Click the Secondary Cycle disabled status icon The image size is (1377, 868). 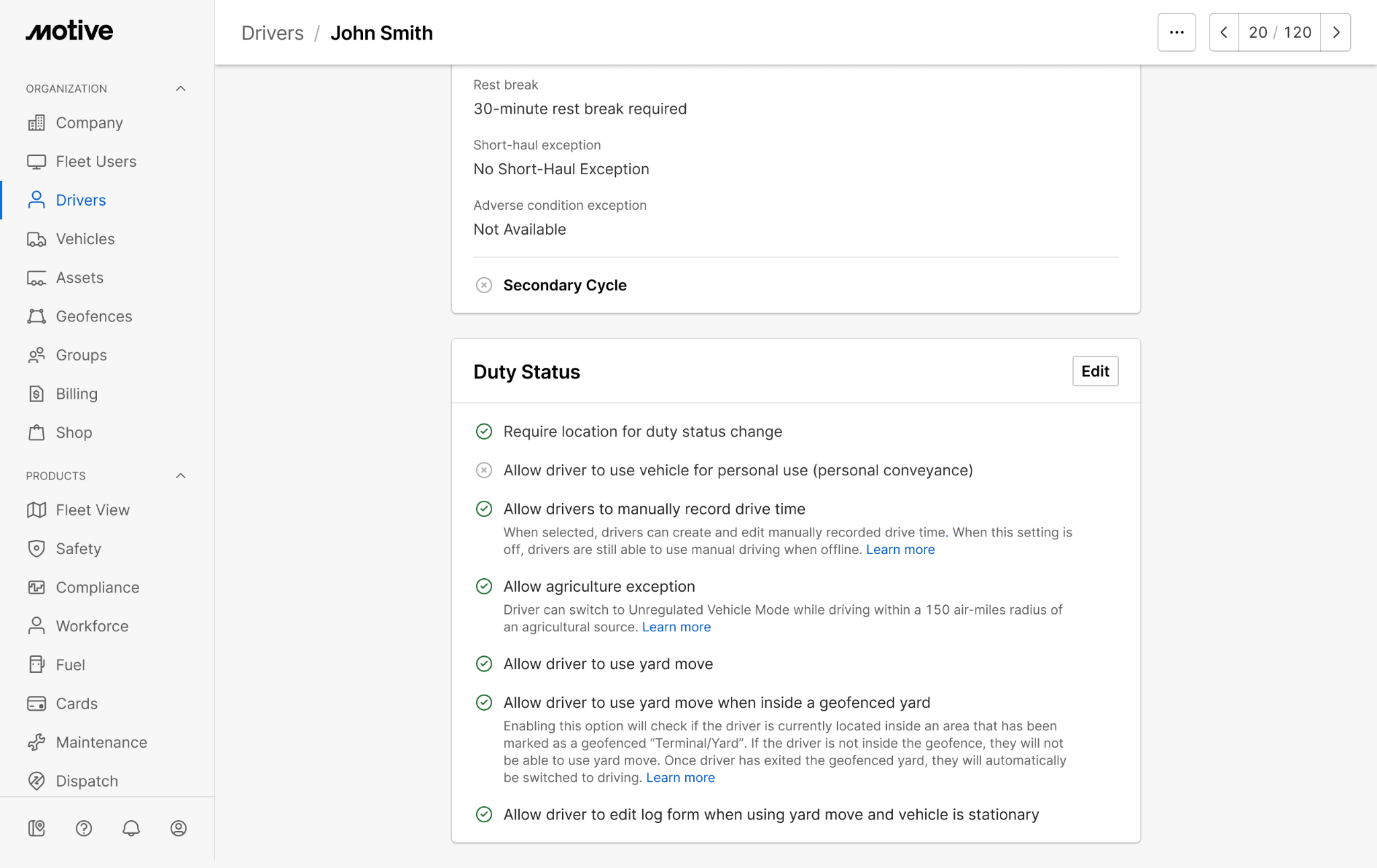484,285
